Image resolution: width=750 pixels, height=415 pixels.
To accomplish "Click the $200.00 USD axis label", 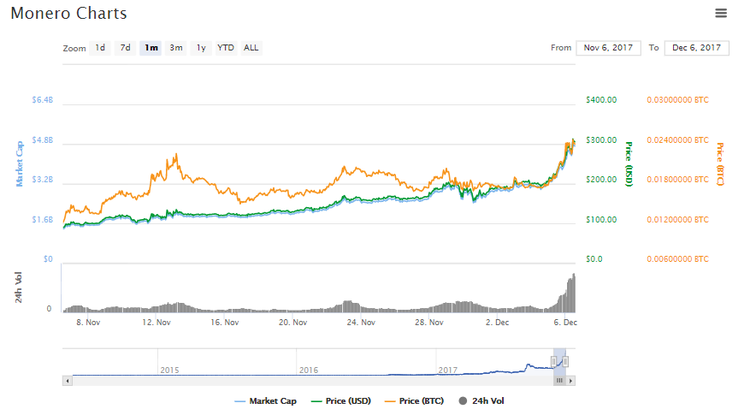I will pyautogui.click(x=601, y=179).
